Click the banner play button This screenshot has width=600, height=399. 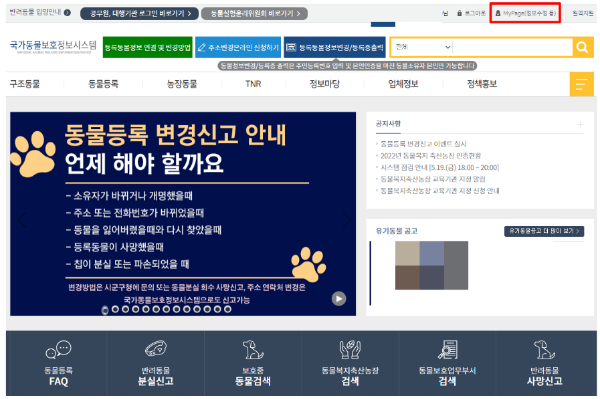(339, 298)
